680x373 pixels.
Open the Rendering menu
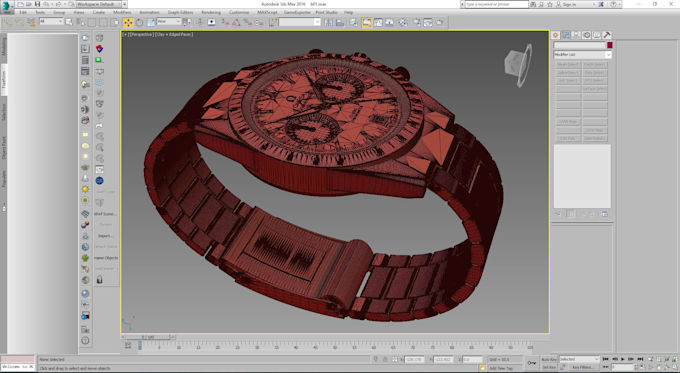coord(211,12)
